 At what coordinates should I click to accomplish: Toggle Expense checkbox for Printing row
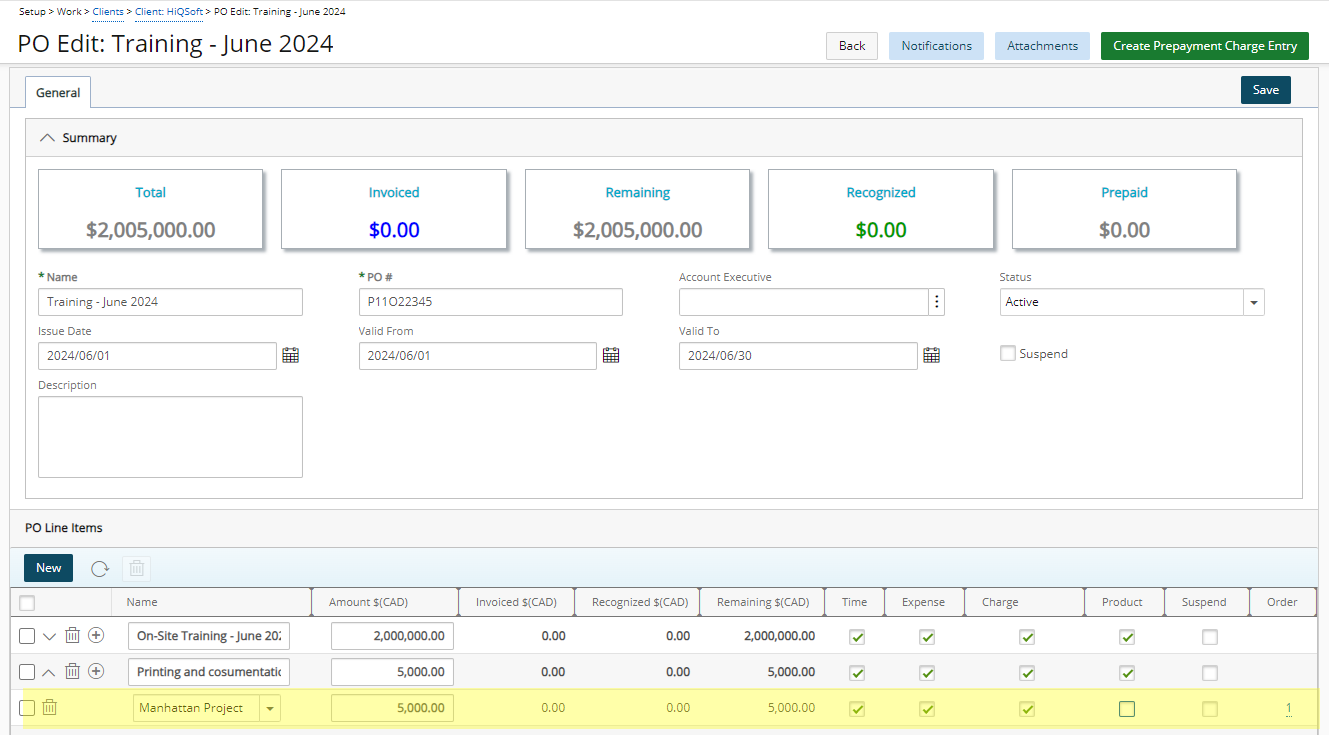pyautogui.click(x=927, y=673)
